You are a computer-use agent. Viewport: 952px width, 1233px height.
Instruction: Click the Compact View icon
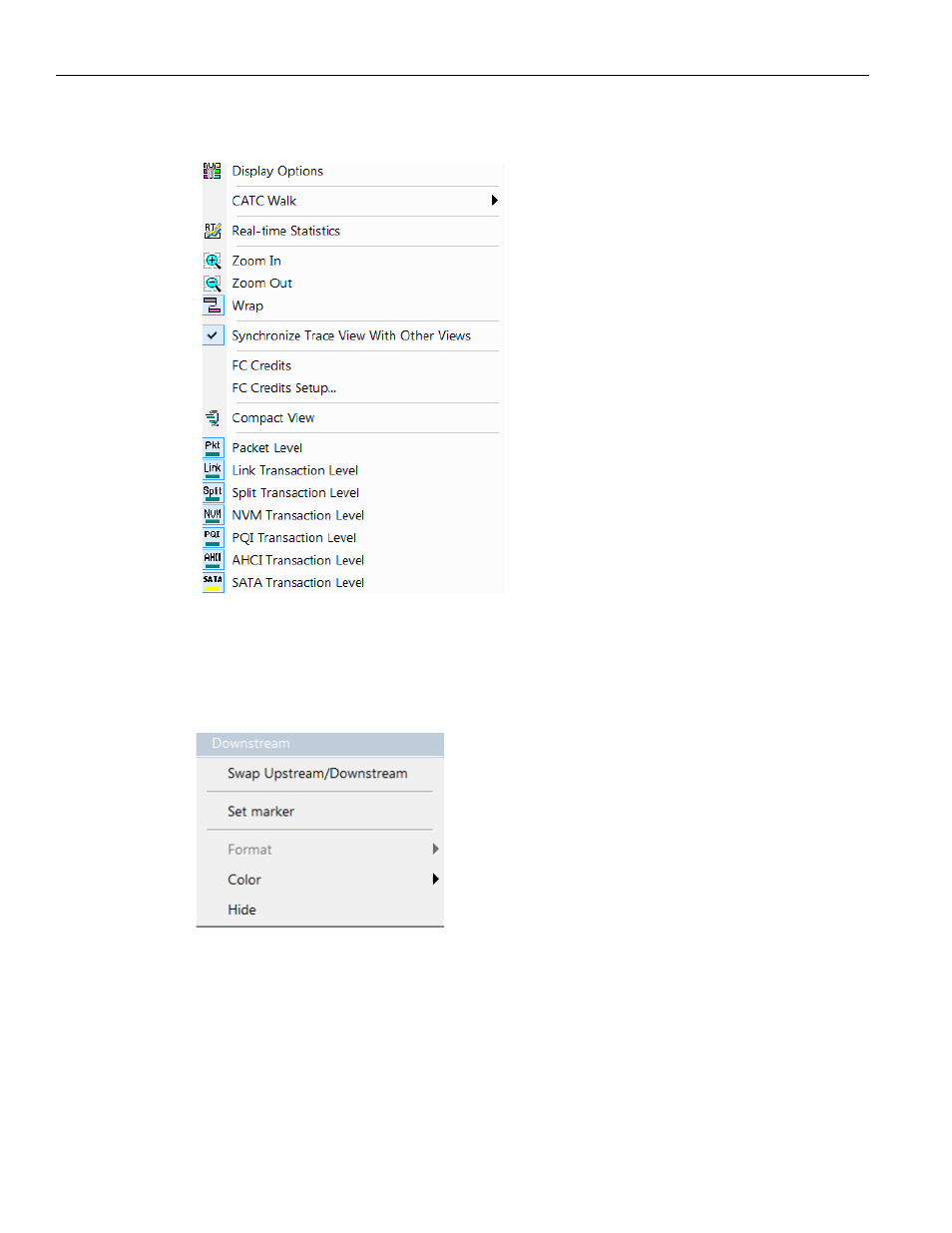click(x=213, y=418)
